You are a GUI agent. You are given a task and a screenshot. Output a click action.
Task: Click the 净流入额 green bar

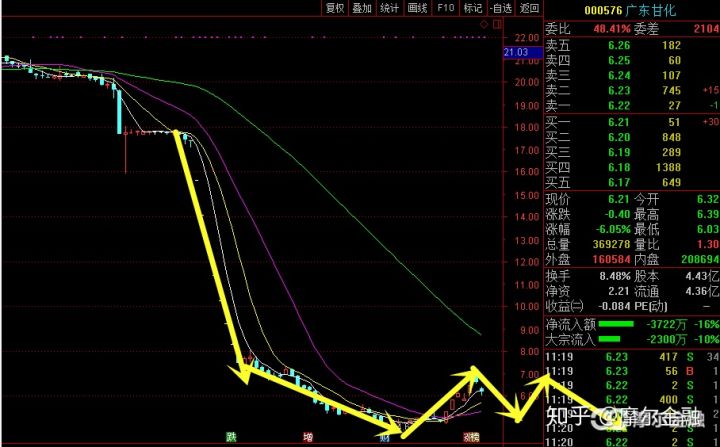click(x=616, y=324)
